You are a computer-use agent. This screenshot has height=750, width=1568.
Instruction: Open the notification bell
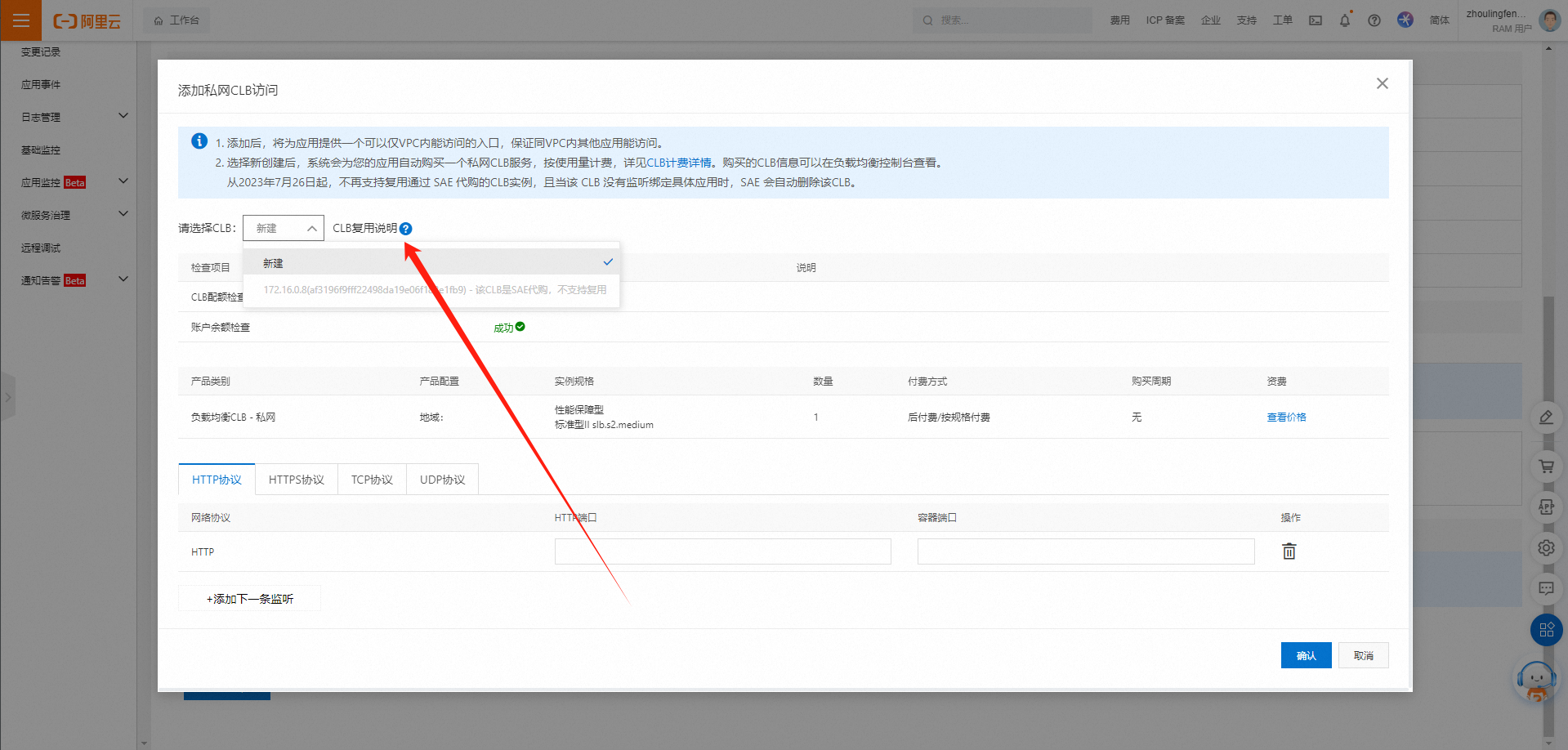[x=1345, y=20]
